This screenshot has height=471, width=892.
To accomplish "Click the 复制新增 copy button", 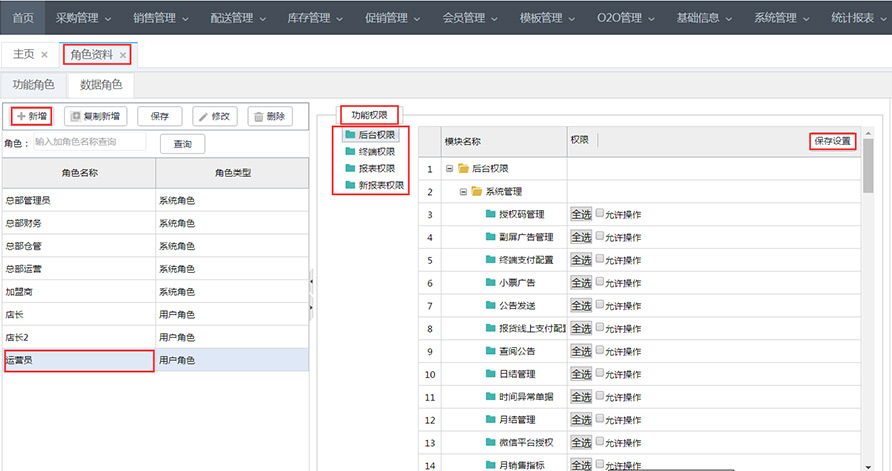I will 96,116.
